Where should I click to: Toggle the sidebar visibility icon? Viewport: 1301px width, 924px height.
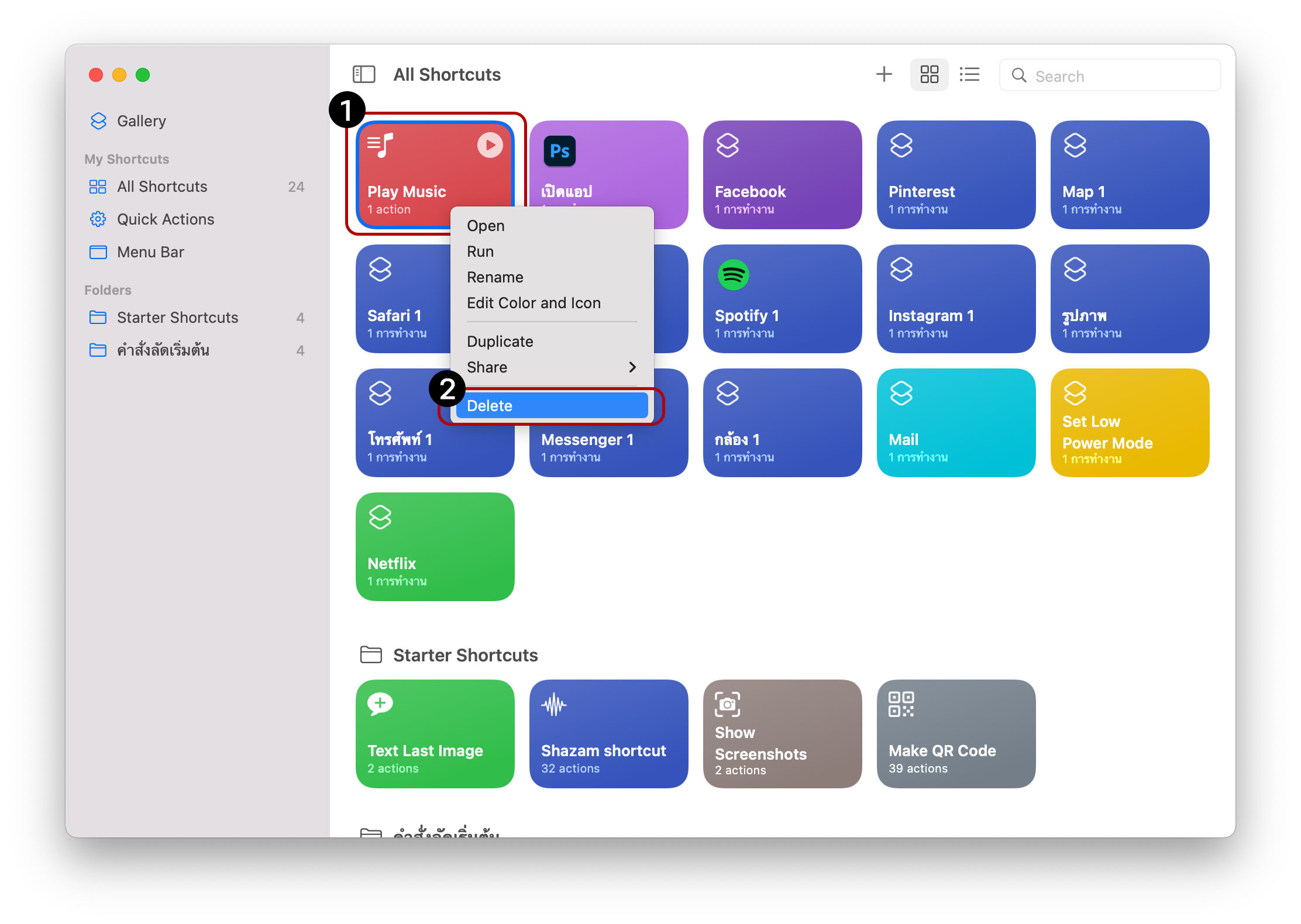tap(363, 74)
